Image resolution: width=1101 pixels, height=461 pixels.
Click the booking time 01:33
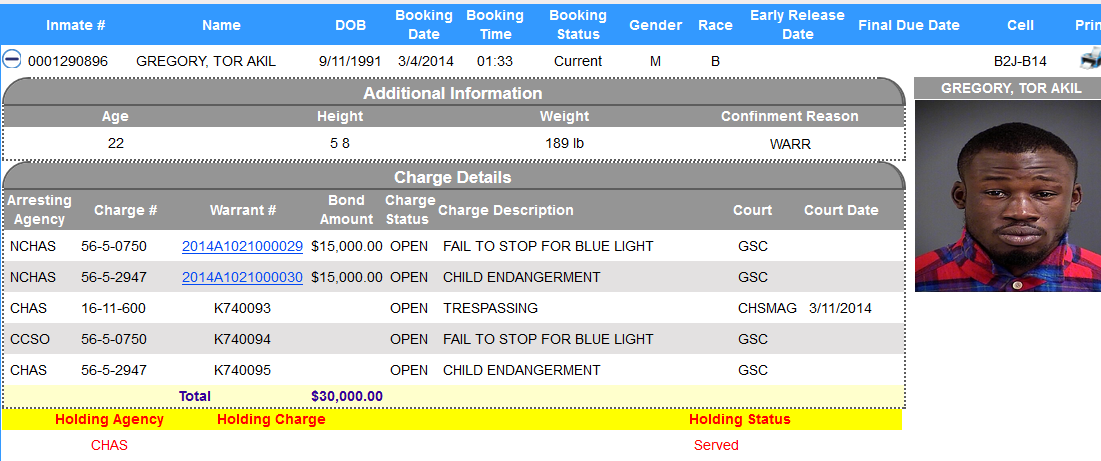pyautogui.click(x=495, y=61)
